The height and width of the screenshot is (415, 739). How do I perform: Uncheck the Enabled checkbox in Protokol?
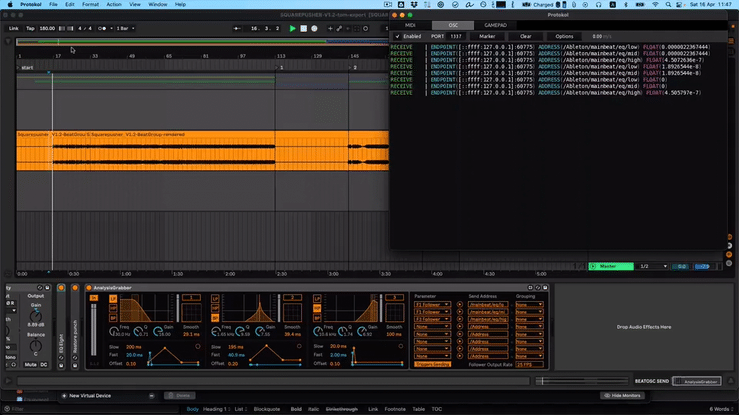click(397, 36)
